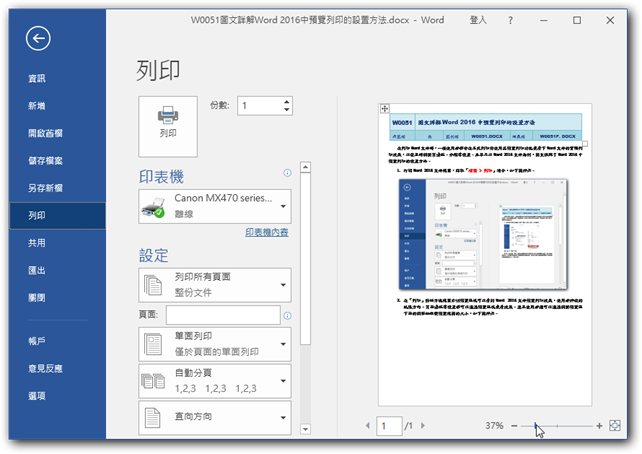
Task: Click the copies number field
Action: pyautogui.click(x=260, y=106)
